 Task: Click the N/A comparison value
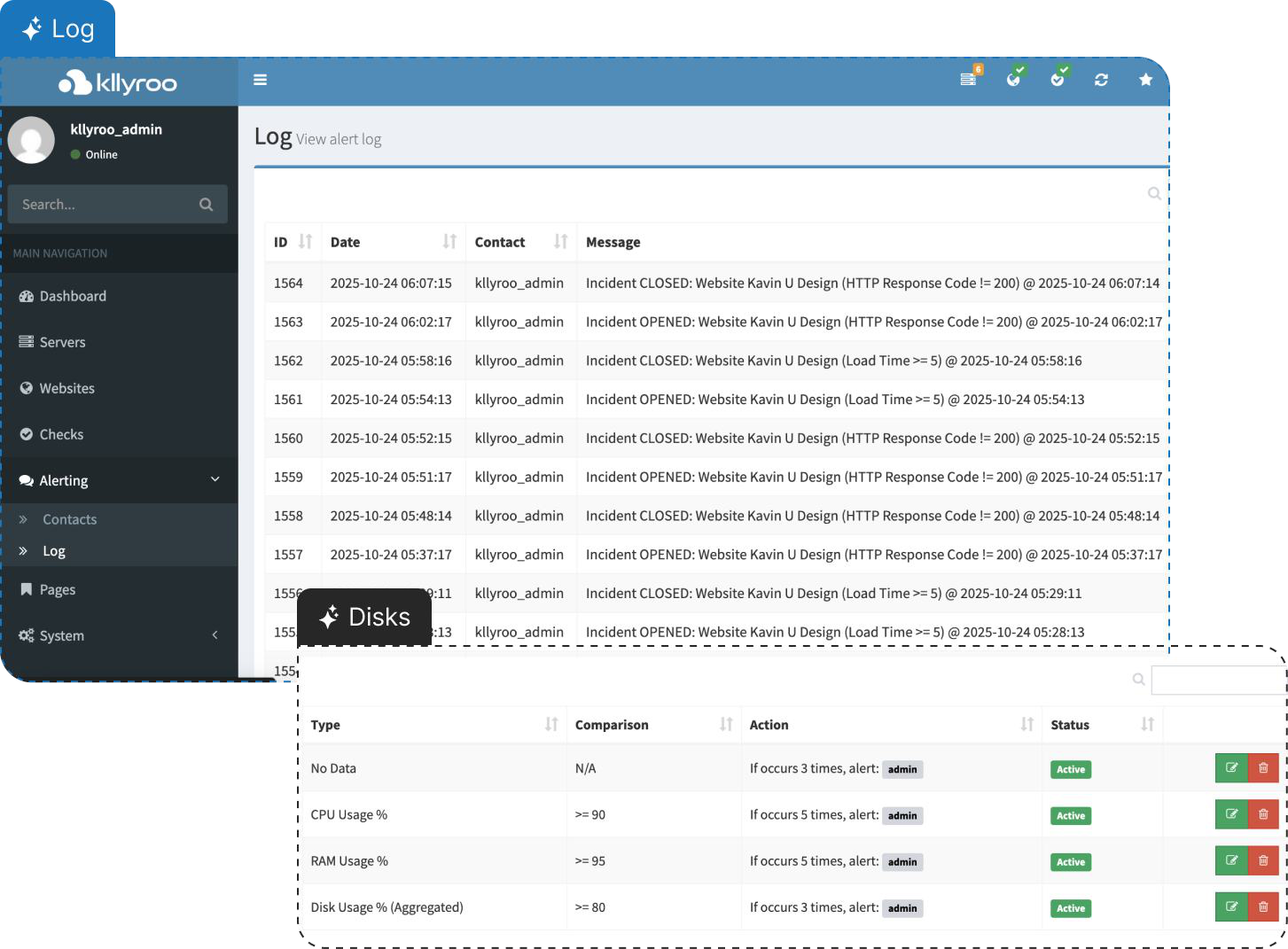tap(585, 769)
